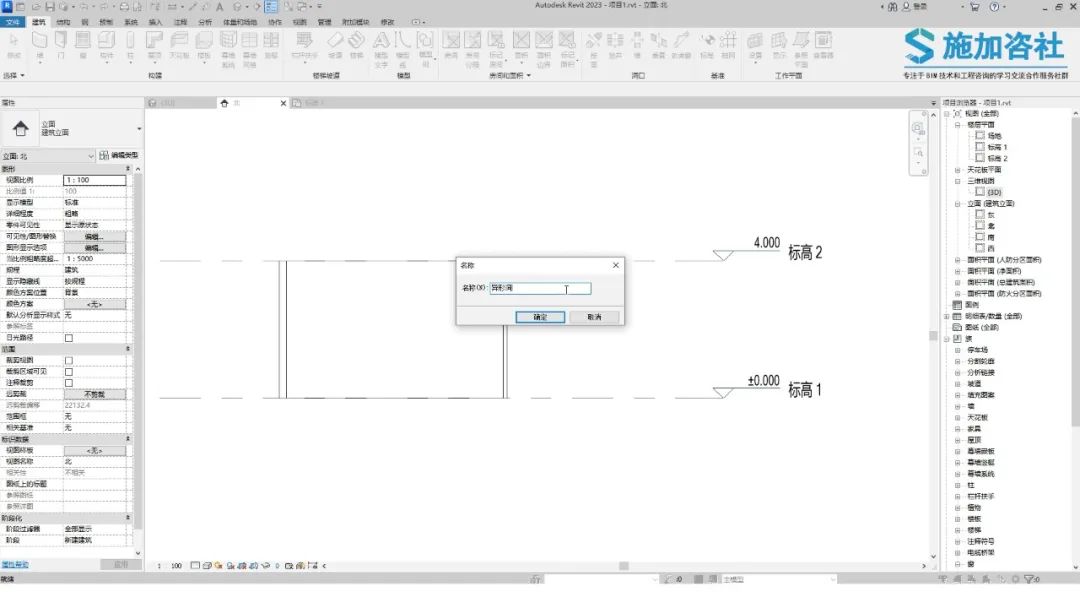1080x608 pixels.
Task: Select the Model Text tool
Action: 381,48
